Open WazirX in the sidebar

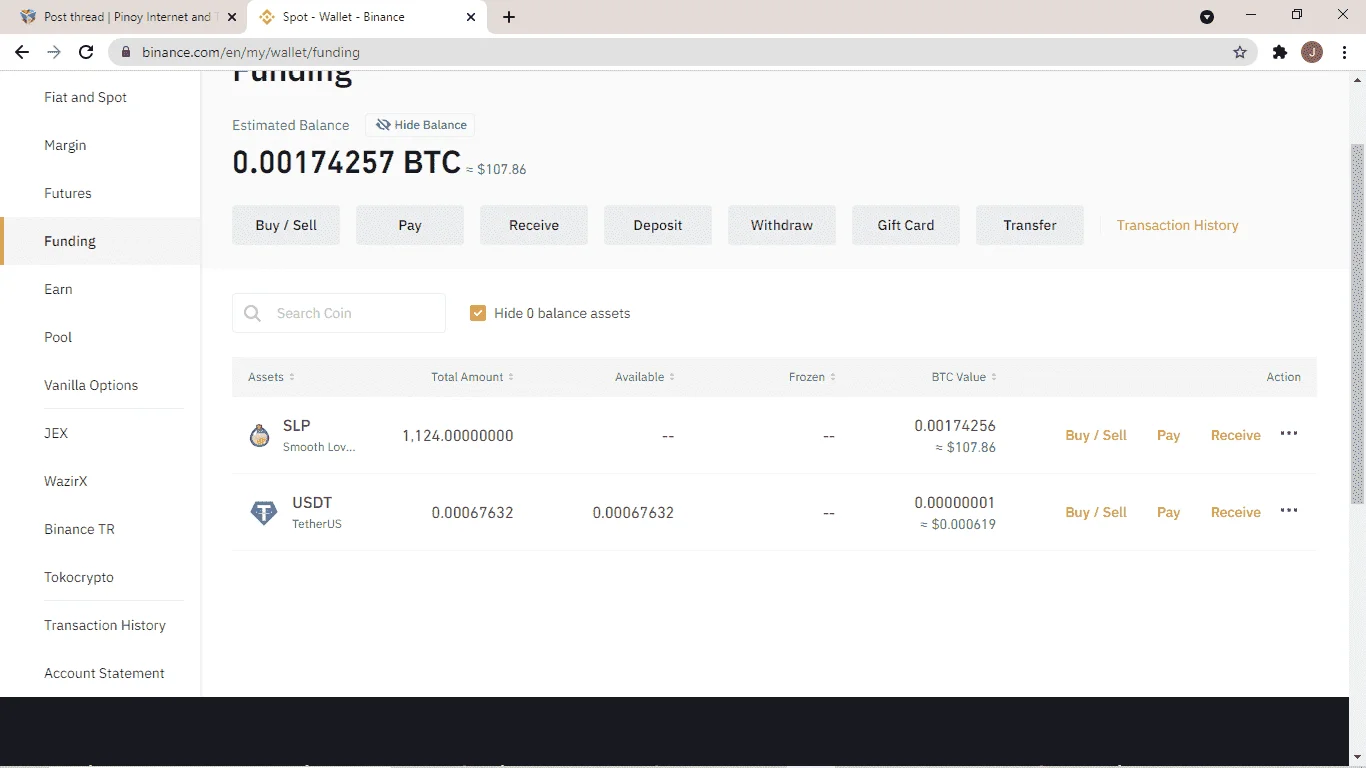point(66,481)
